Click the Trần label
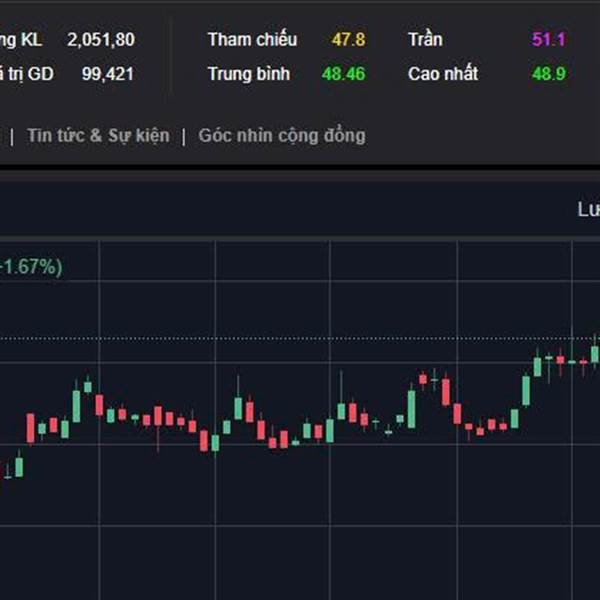This screenshot has height=600, width=600. 426,39
